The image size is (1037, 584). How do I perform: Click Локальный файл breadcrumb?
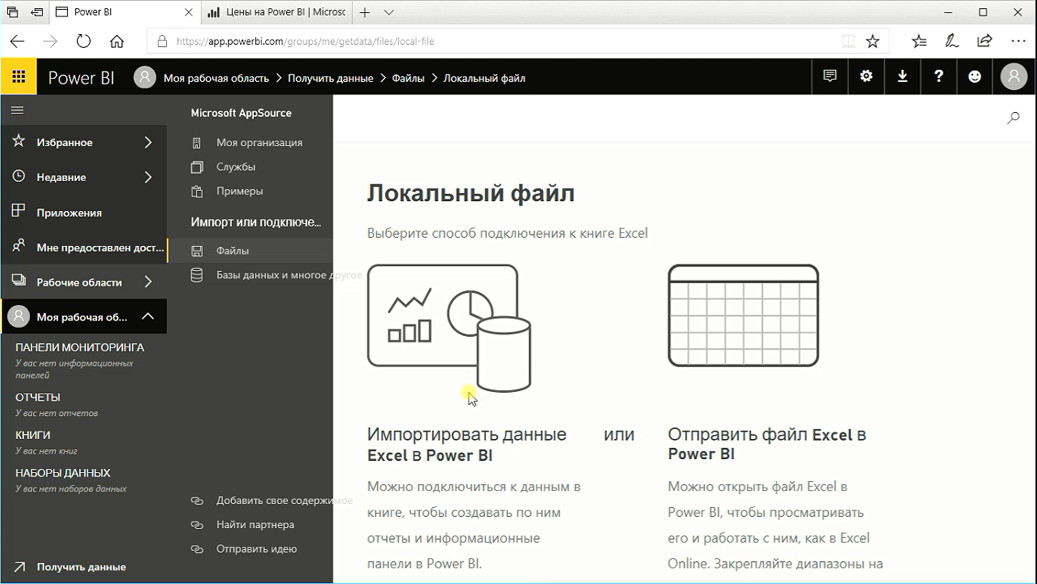(484, 78)
